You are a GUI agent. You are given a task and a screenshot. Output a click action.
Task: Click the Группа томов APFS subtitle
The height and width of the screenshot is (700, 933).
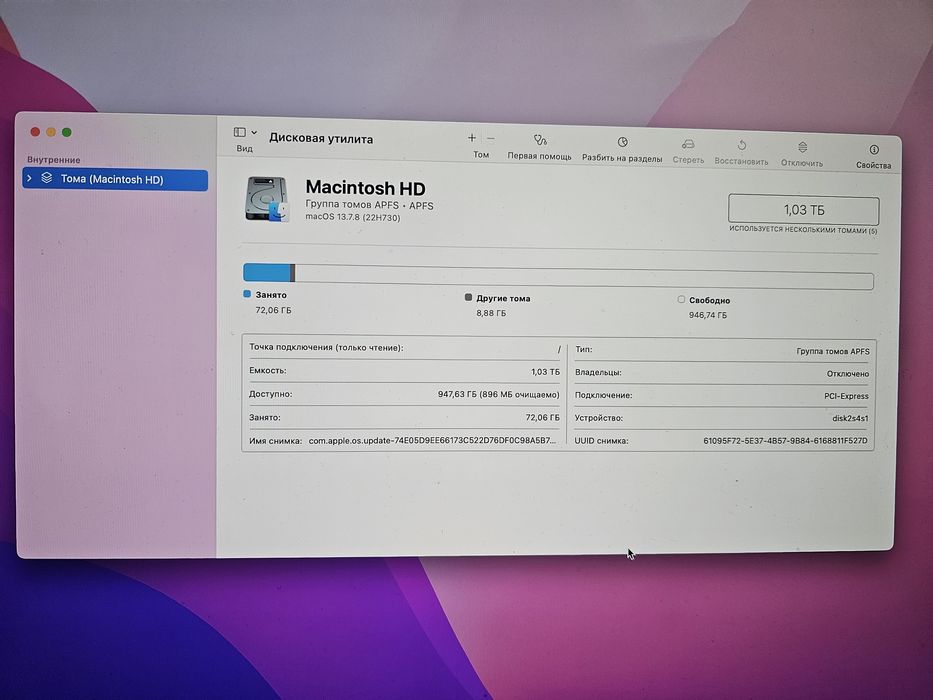tap(370, 205)
